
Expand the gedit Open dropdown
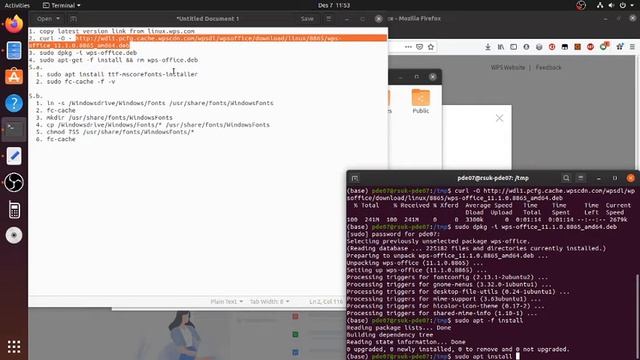tap(48, 19)
